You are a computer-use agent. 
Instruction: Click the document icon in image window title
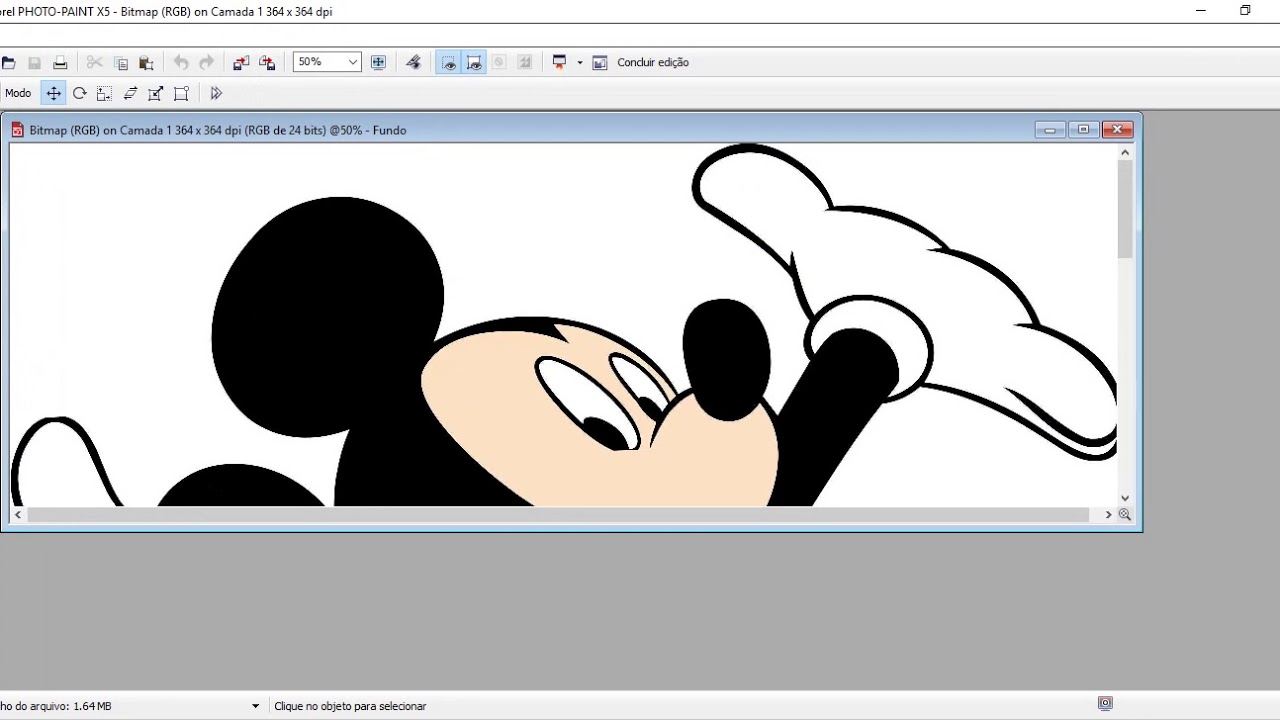(17, 130)
